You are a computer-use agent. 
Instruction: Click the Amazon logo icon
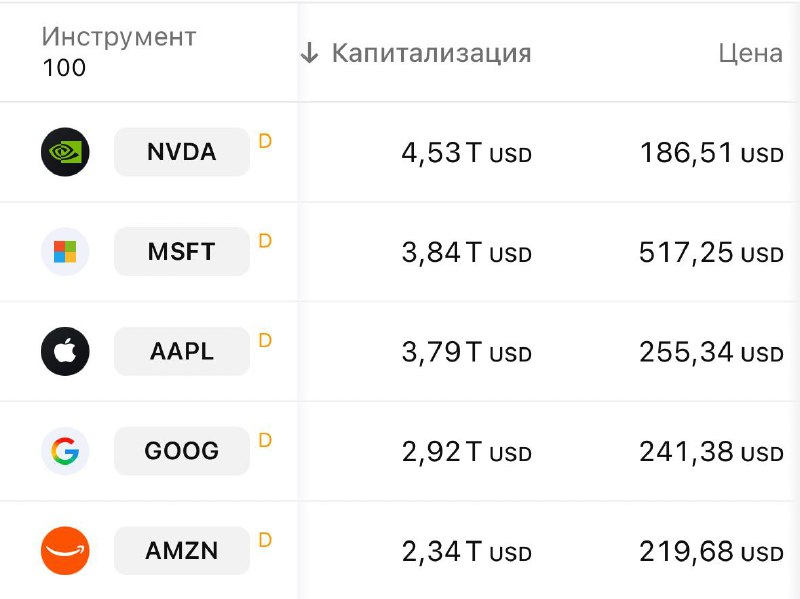[65, 552]
